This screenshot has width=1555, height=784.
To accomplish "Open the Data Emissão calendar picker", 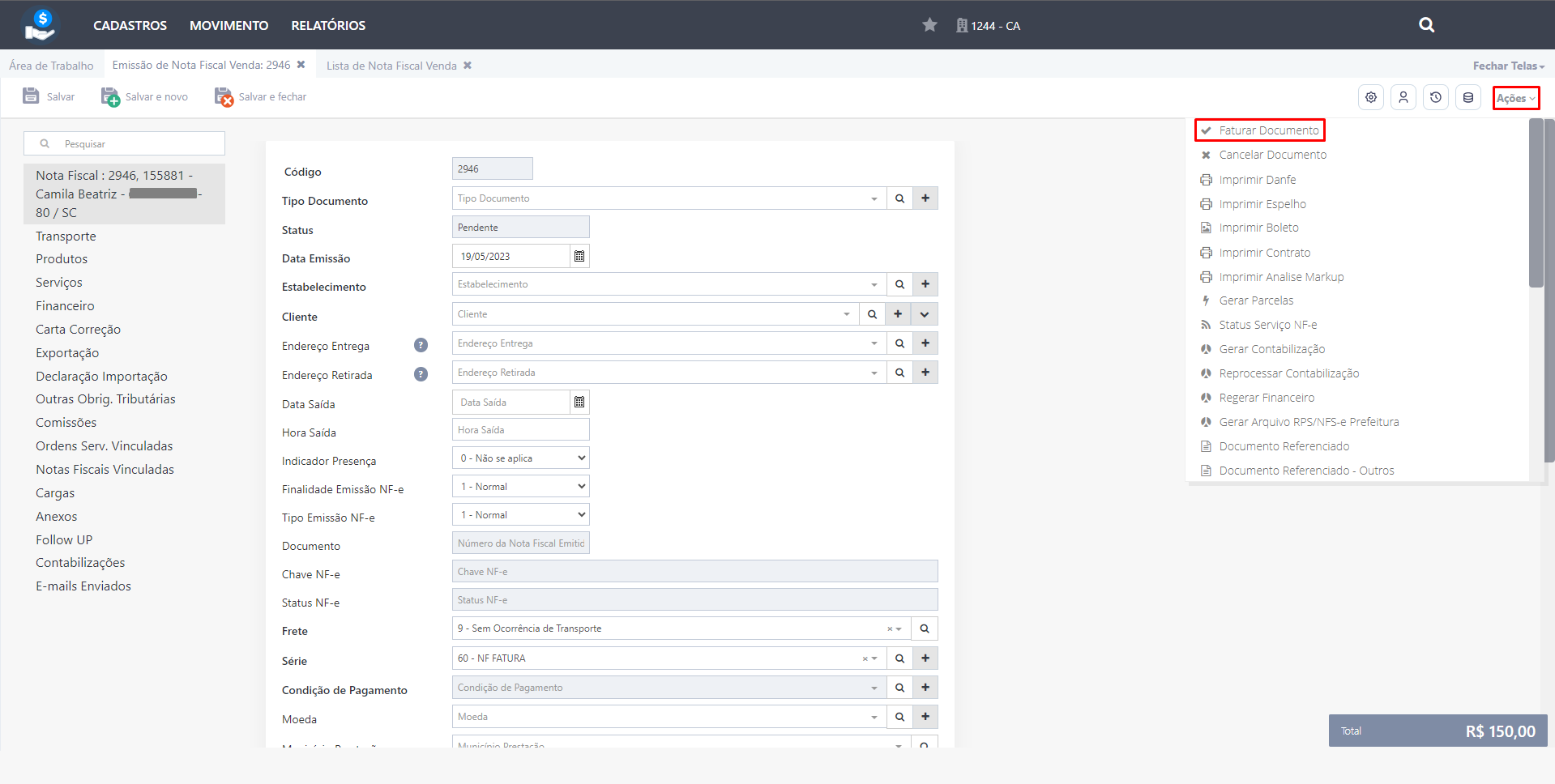I will 579,256.
